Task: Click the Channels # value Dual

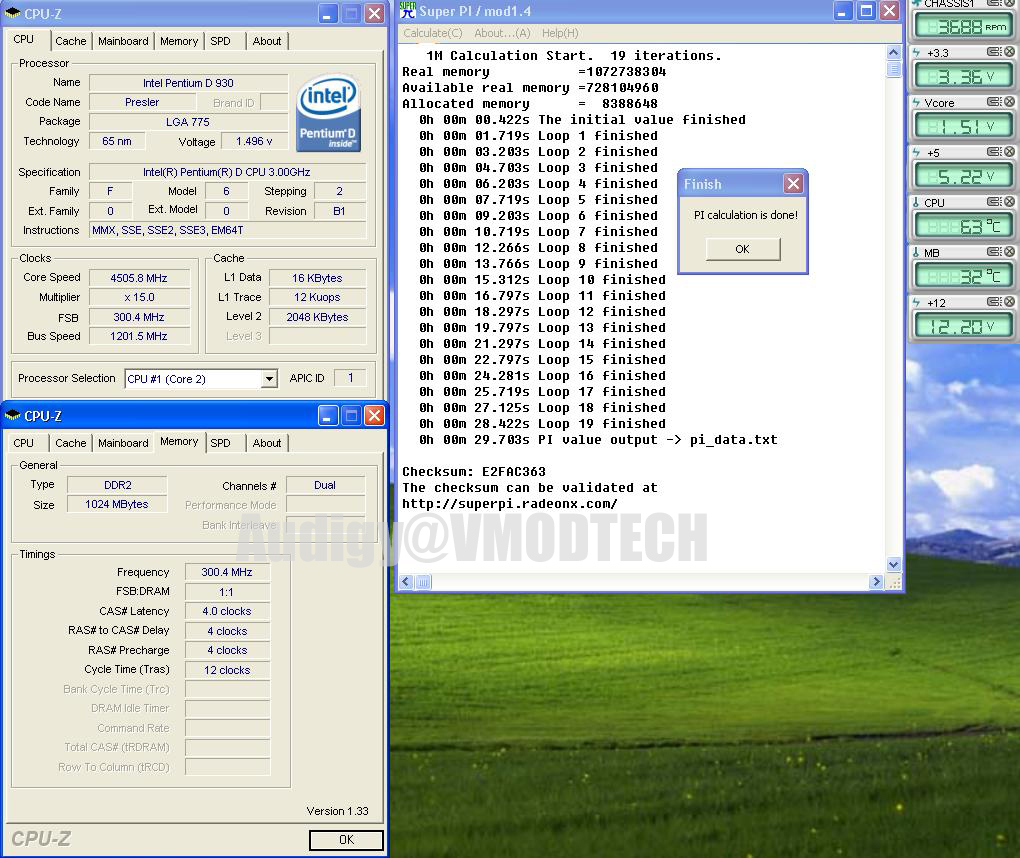Action: 325,485
